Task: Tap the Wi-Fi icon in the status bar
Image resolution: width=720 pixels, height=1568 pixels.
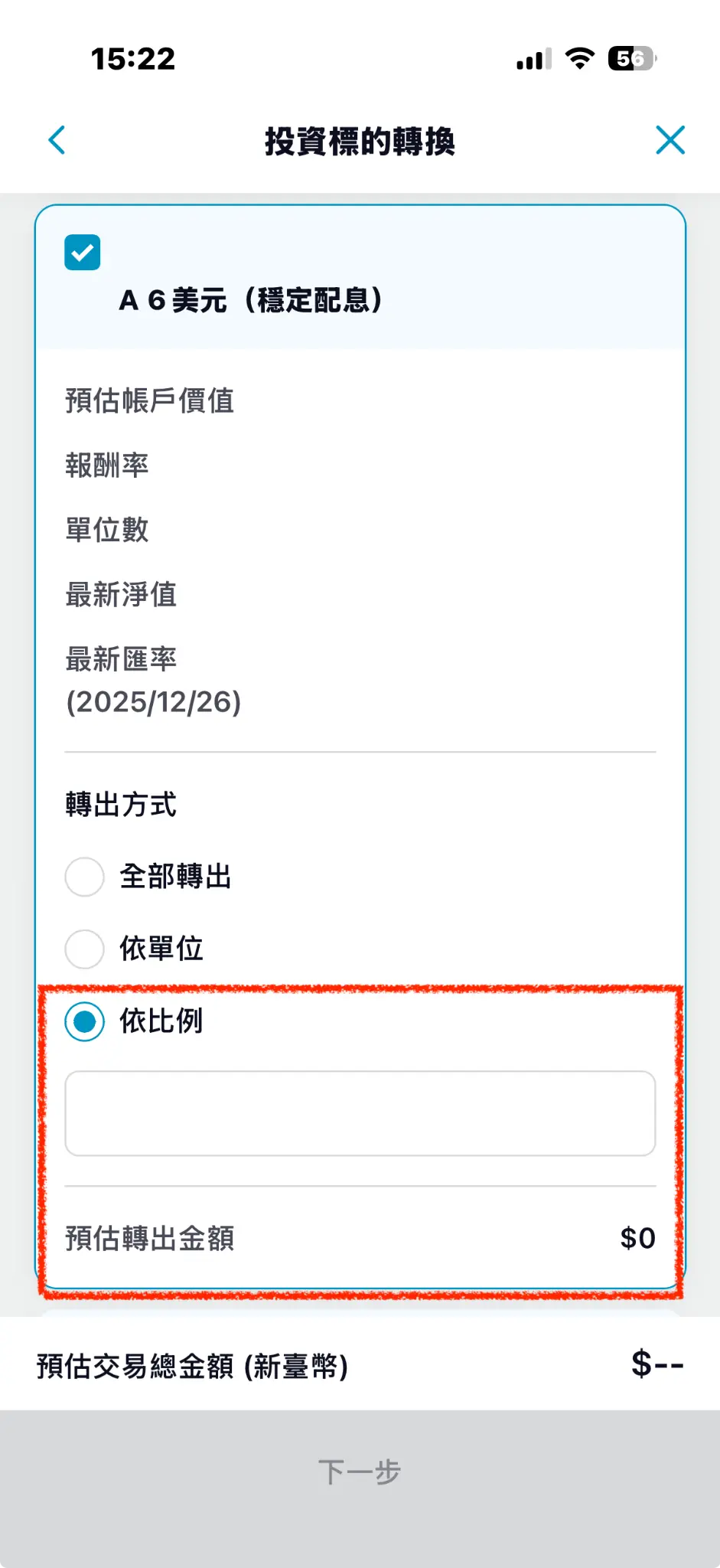Action: point(579,58)
